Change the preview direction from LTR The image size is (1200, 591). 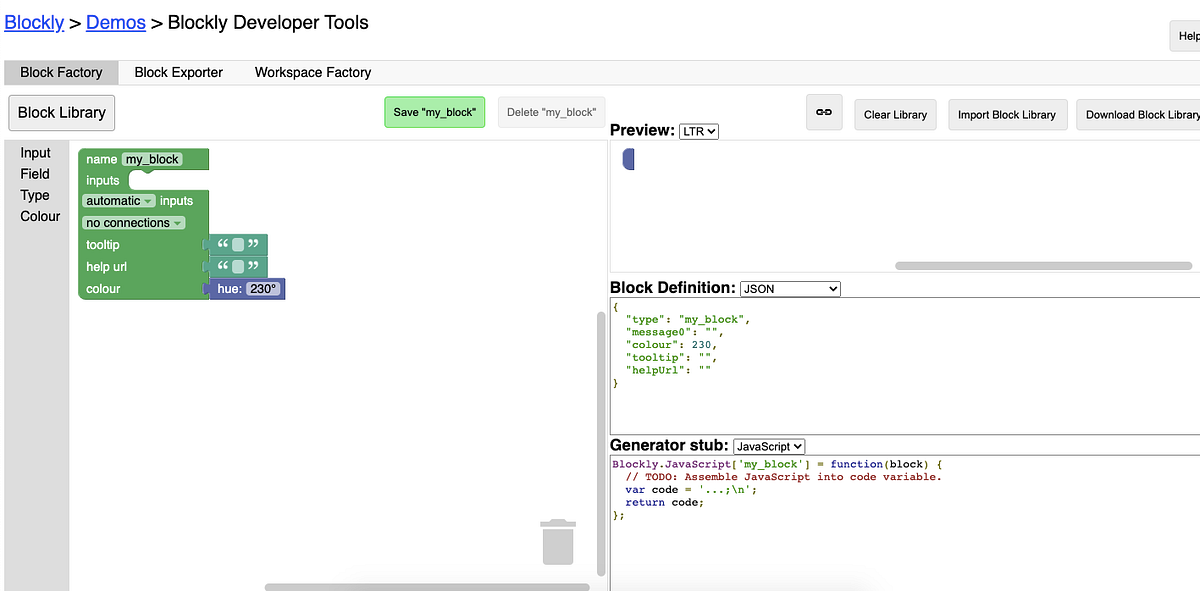699,131
